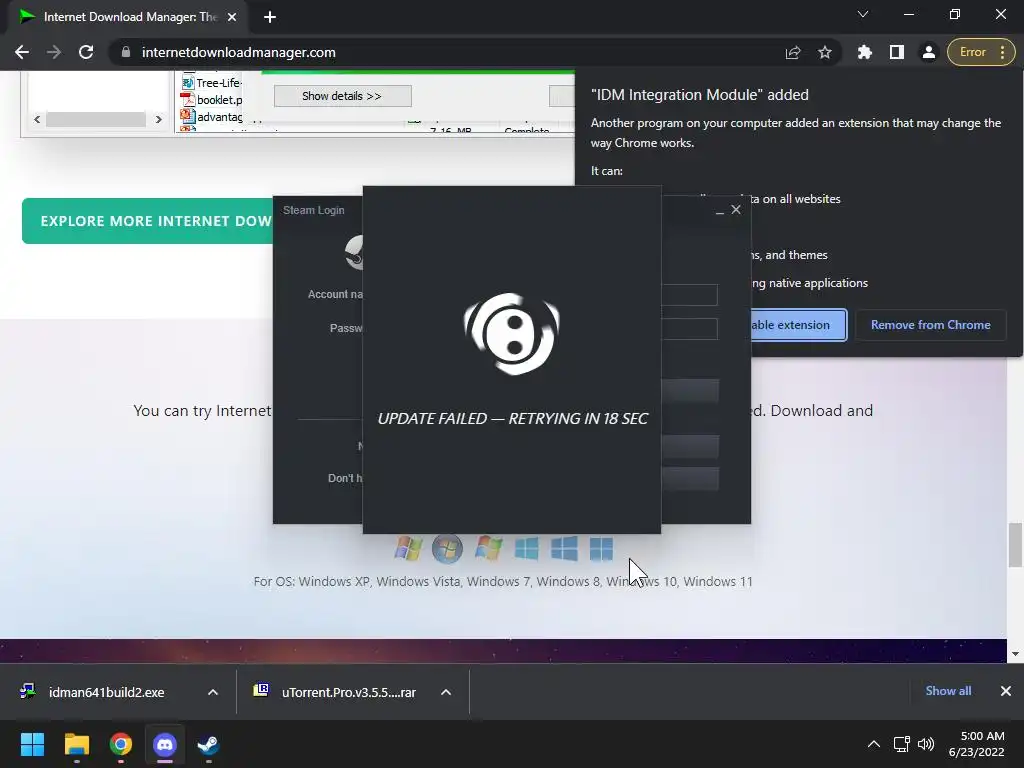The image size is (1024, 768).
Task: Click Steam icon on taskbar
Action: coord(208,744)
